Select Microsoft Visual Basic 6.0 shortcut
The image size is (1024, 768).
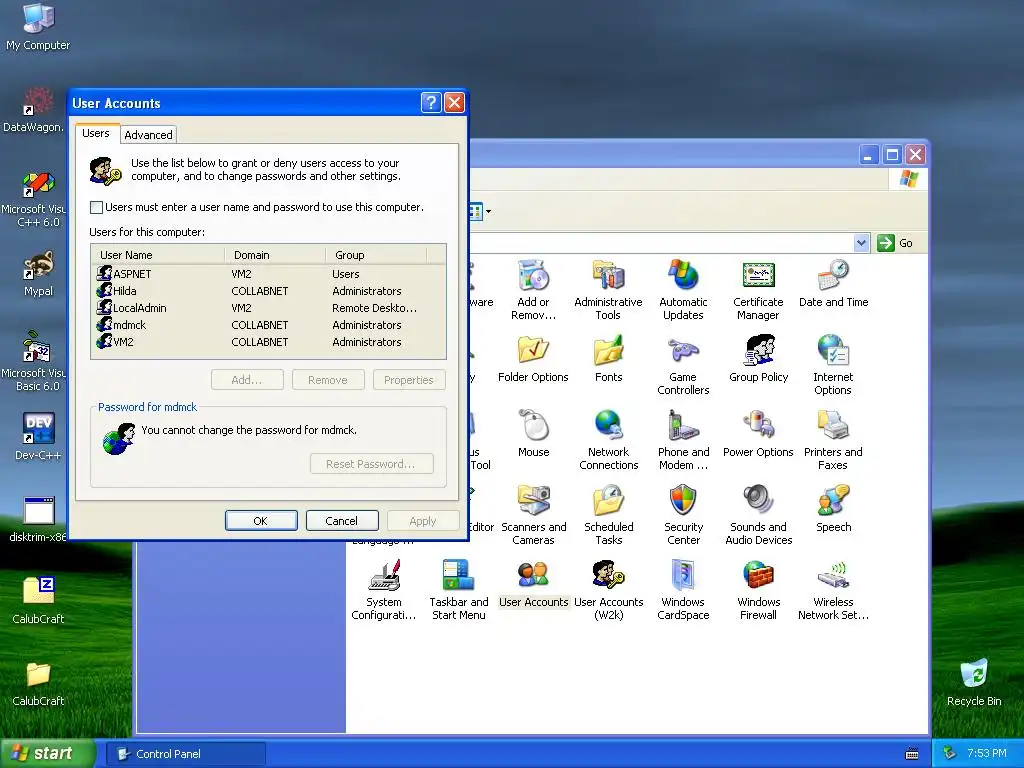coord(33,360)
